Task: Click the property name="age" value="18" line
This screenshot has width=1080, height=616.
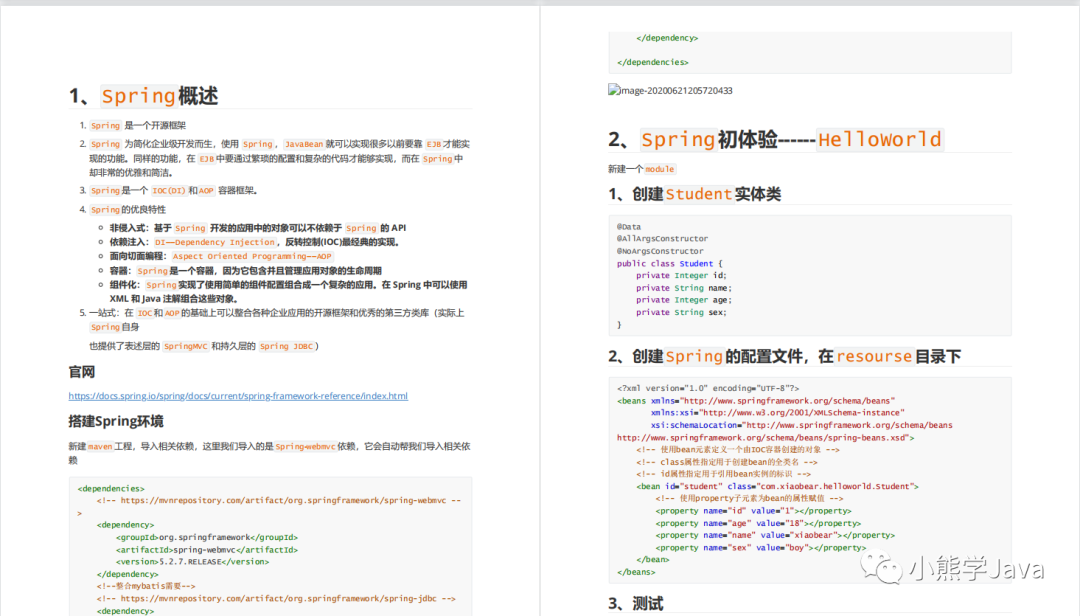Action: (x=758, y=523)
